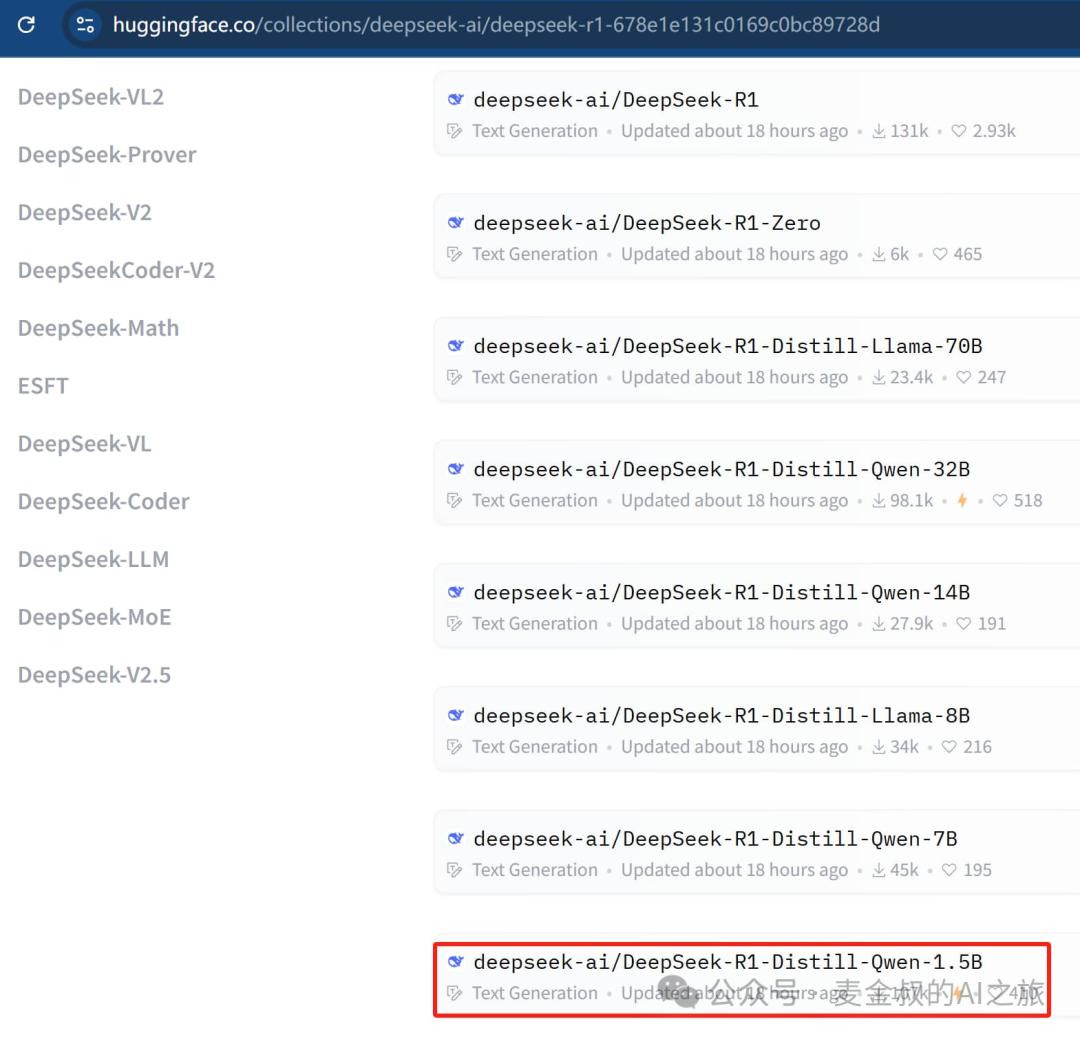Open the DeepSeek-VL2 collection

(91, 97)
